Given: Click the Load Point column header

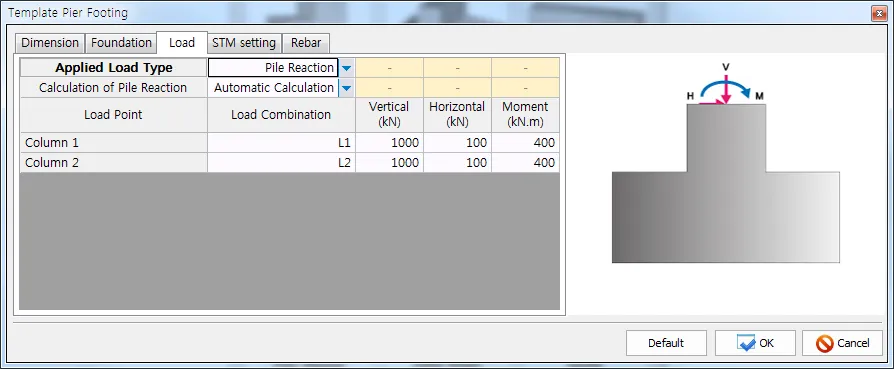Looking at the screenshot, I should (x=113, y=115).
